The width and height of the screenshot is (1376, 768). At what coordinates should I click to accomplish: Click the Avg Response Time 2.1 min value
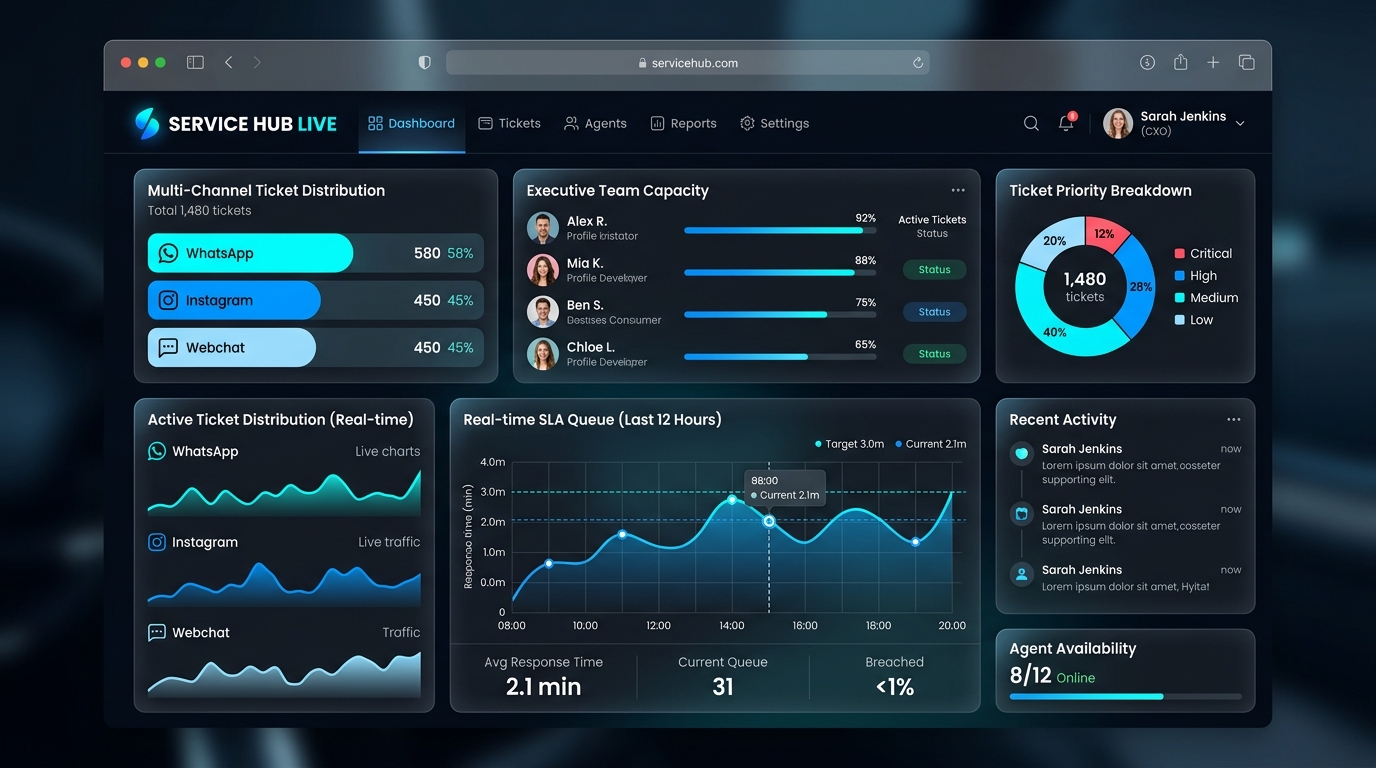(543, 687)
